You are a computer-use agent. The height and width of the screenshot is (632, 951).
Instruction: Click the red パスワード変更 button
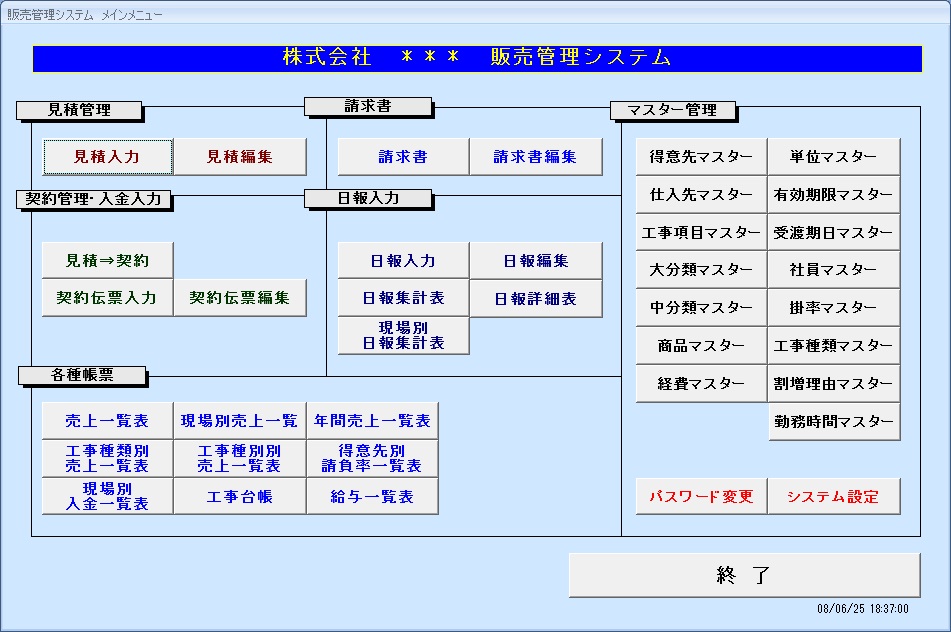tap(701, 497)
